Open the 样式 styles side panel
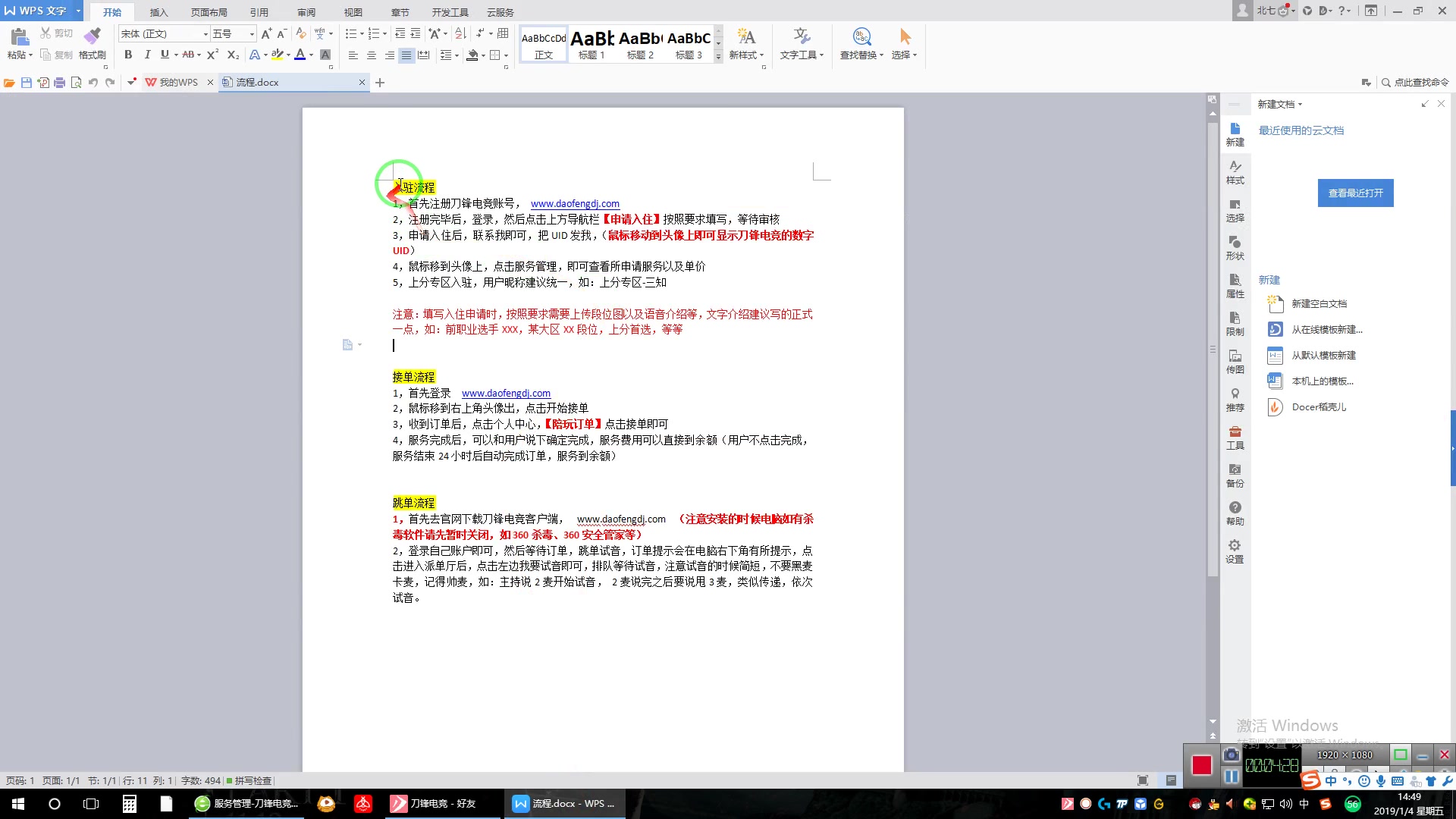The width and height of the screenshot is (1456, 819). coord(1235,172)
